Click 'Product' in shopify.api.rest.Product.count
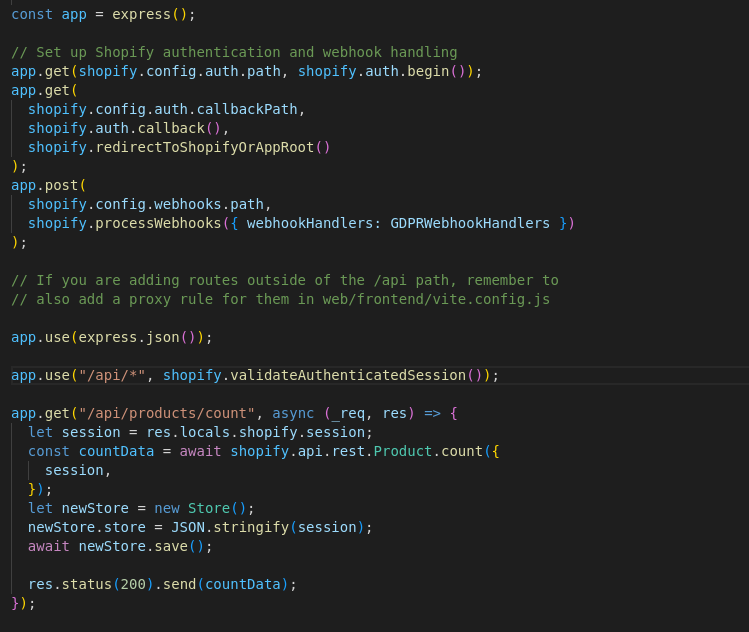 [x=402, y=451]
